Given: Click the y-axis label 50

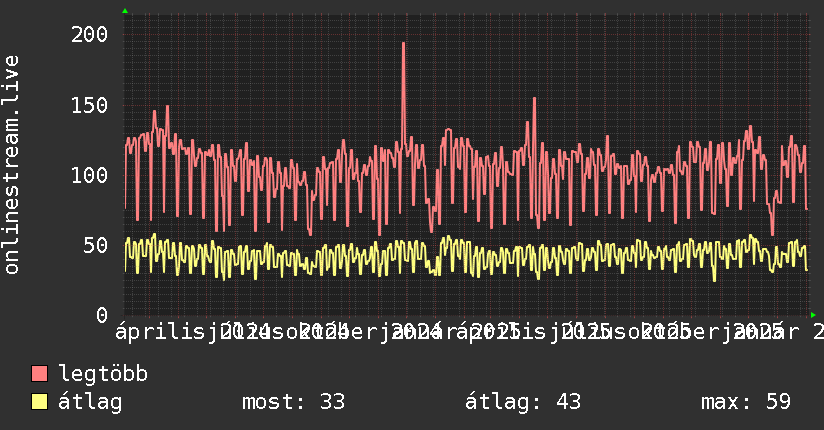Looking at the screenshot, I should pyautogui.click(x=96, y=245).
